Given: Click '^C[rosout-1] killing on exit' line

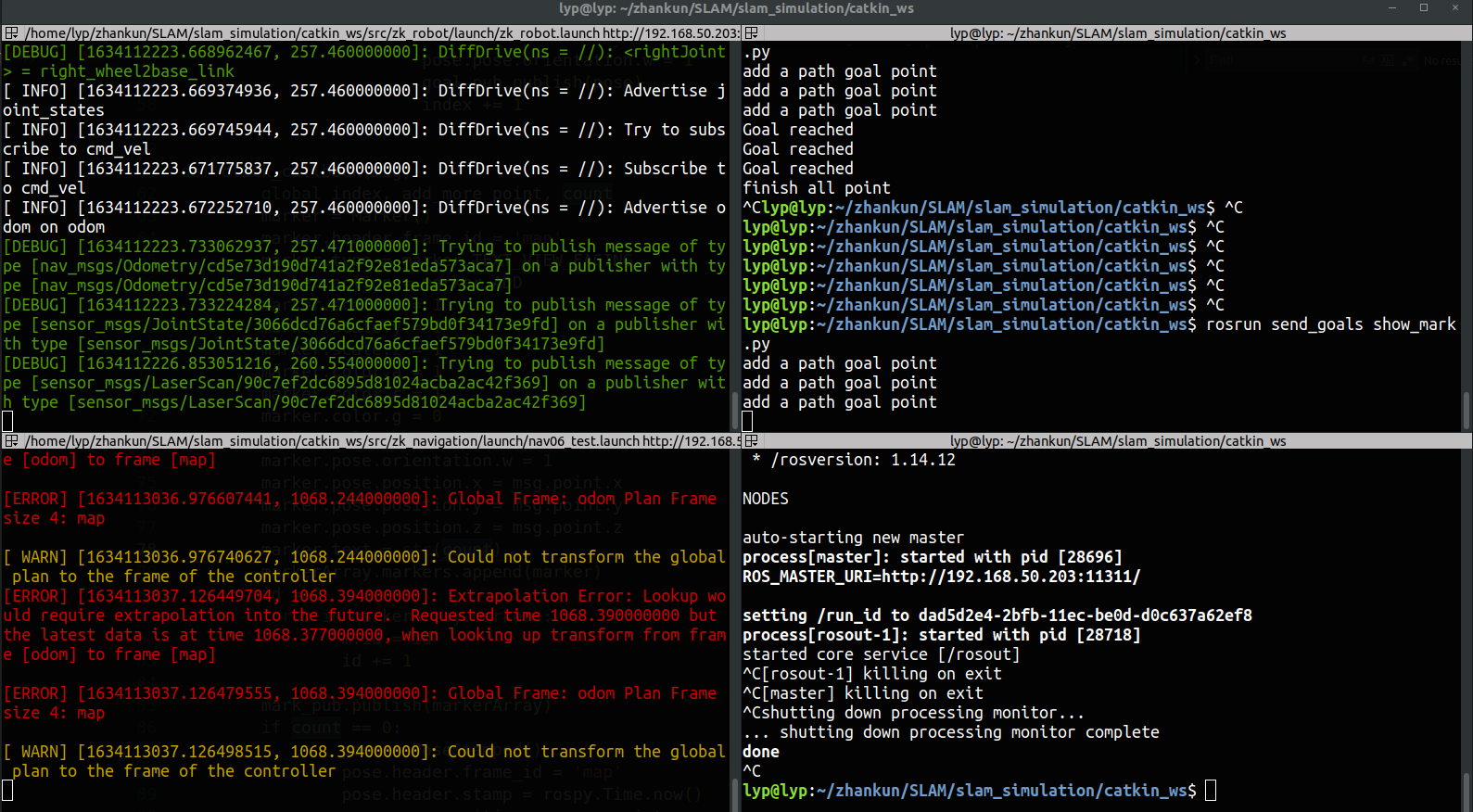Looking at the screenshot, I should click(871, 674).
